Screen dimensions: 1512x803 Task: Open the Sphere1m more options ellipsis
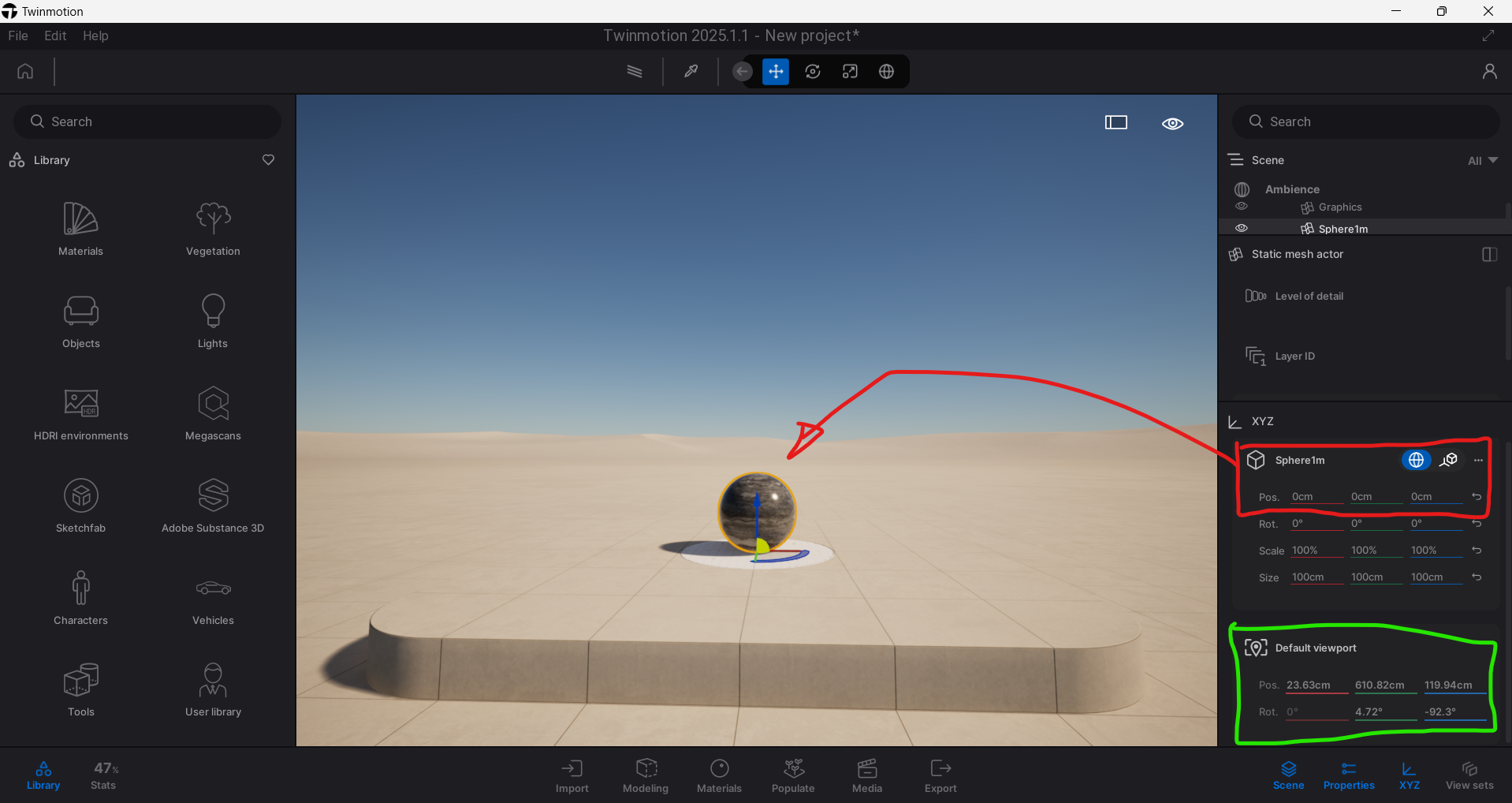(x=1478, y=460)
